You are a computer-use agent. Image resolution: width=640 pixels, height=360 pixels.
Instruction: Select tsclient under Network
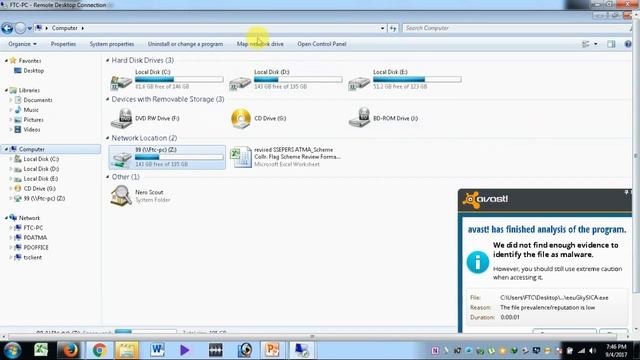[33, 257]
